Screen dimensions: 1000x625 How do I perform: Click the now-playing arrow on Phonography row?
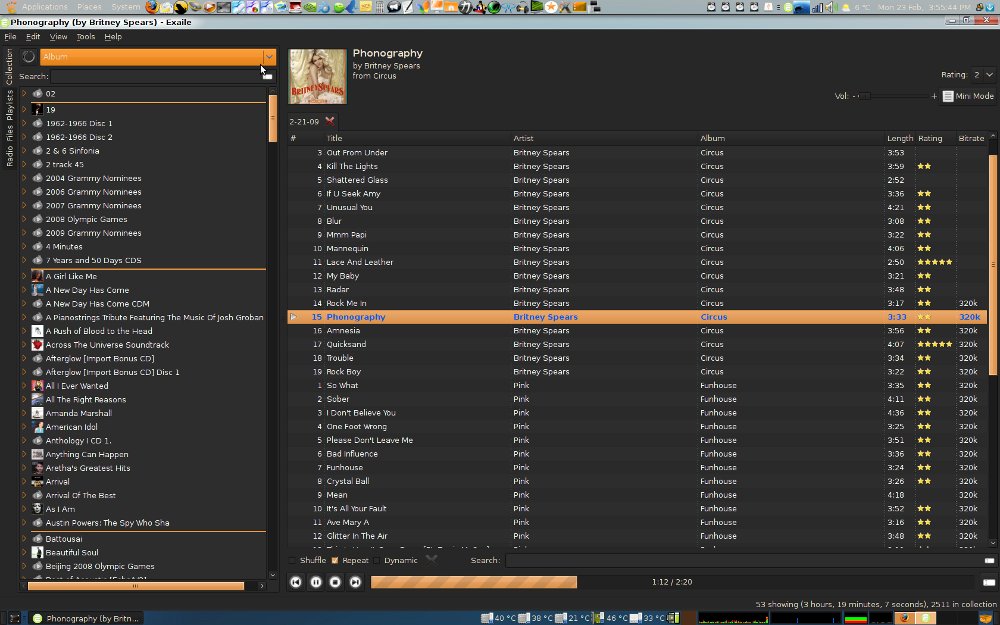coord(293,317)
